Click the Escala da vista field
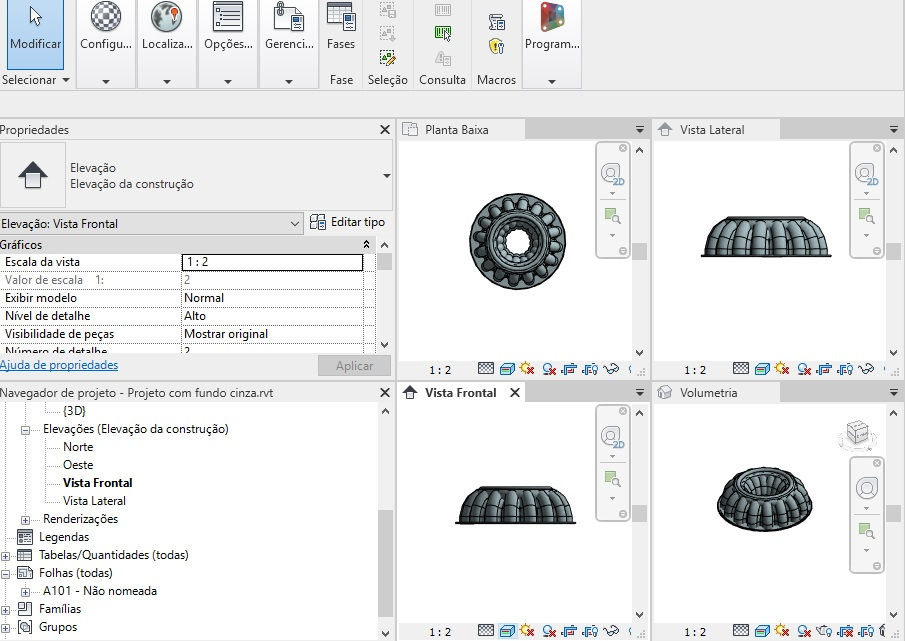The height and width of the screenshot is (641, 905). (x=272, y=262)
